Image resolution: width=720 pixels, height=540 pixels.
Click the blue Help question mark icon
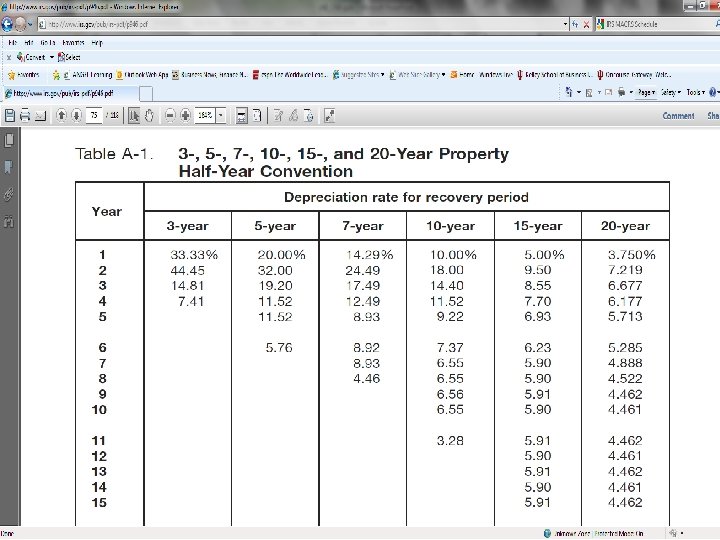pyautogui.click(x=712, y=92)
